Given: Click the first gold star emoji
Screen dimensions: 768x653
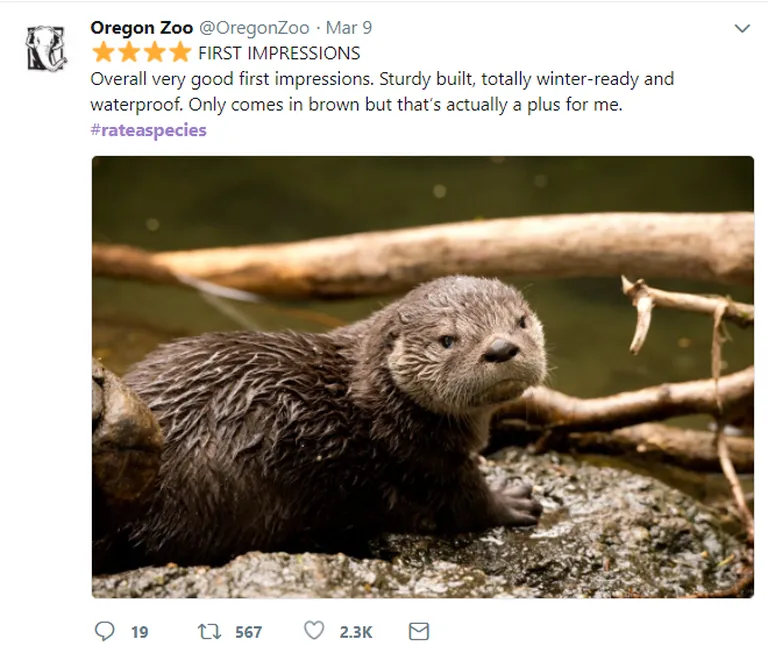Looking at the screenshot, I should (x=103, y=52).
